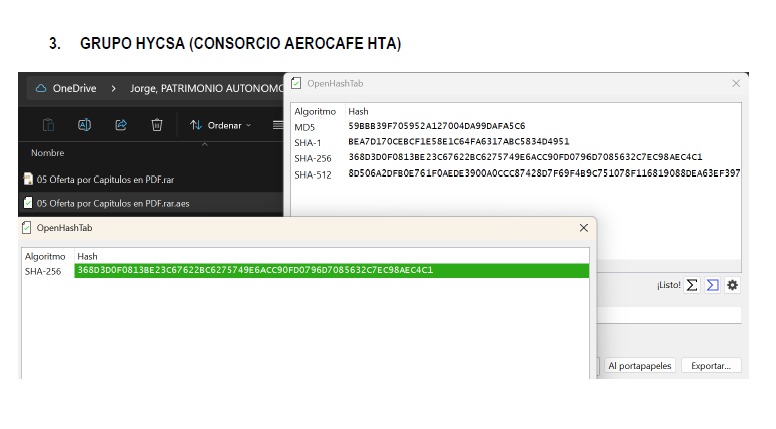Click the view layout icon beside Ordenar
The image size is (776, 429).
[x=278, y=125]
